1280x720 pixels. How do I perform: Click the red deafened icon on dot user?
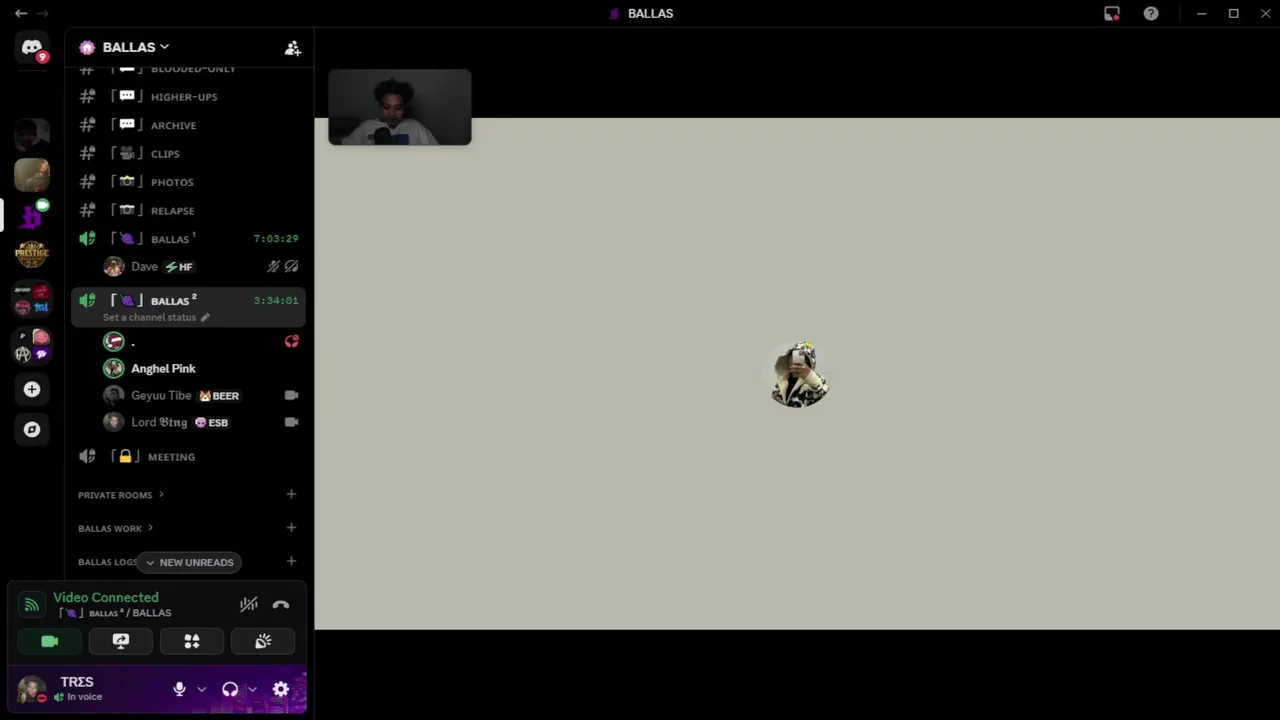point(291,341)
